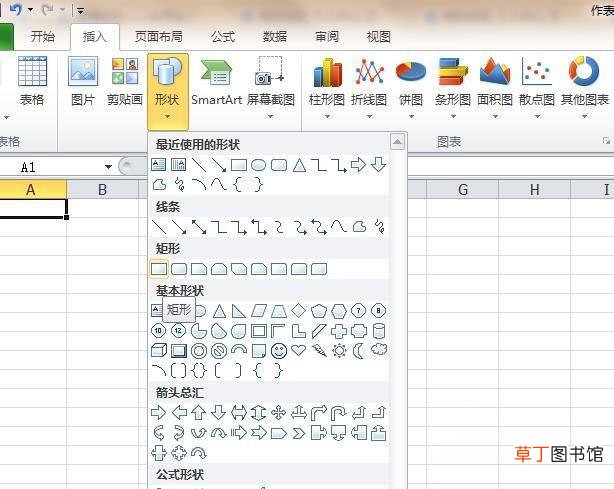Pick the curve shape under 线条

[339, 227]
